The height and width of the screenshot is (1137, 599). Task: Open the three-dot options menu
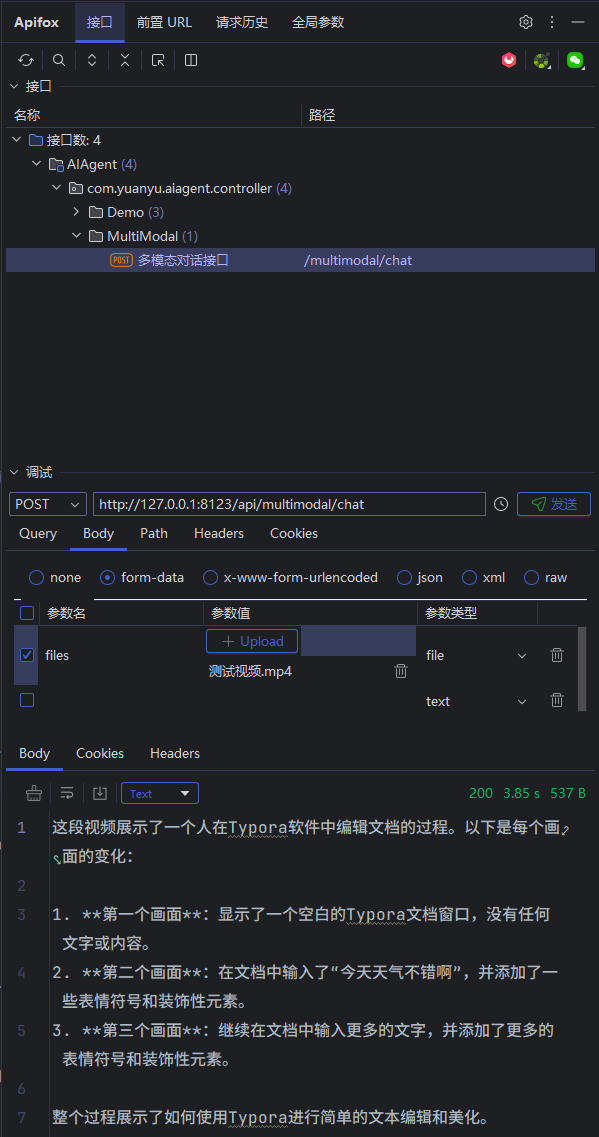point(552,22)
